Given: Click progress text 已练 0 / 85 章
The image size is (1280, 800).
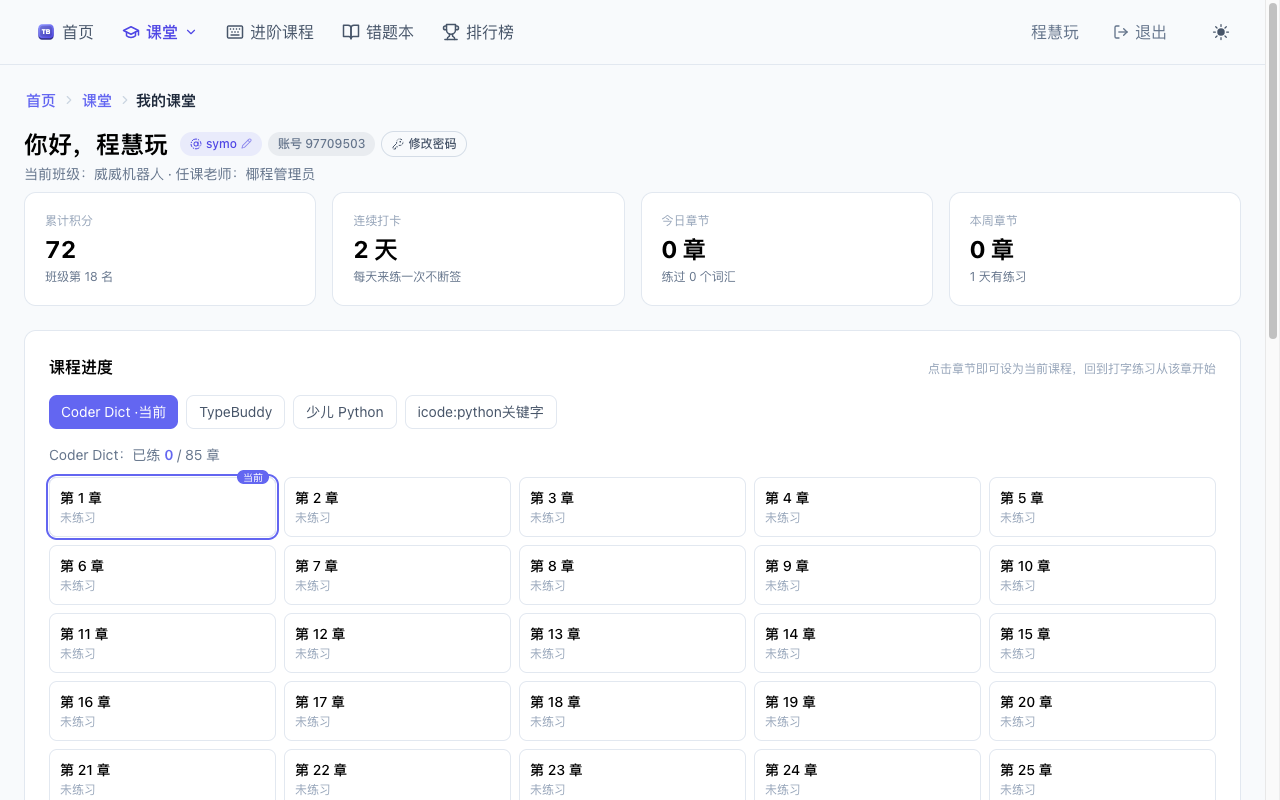Looking at the screenshot, I should click(x=176, y=455).
